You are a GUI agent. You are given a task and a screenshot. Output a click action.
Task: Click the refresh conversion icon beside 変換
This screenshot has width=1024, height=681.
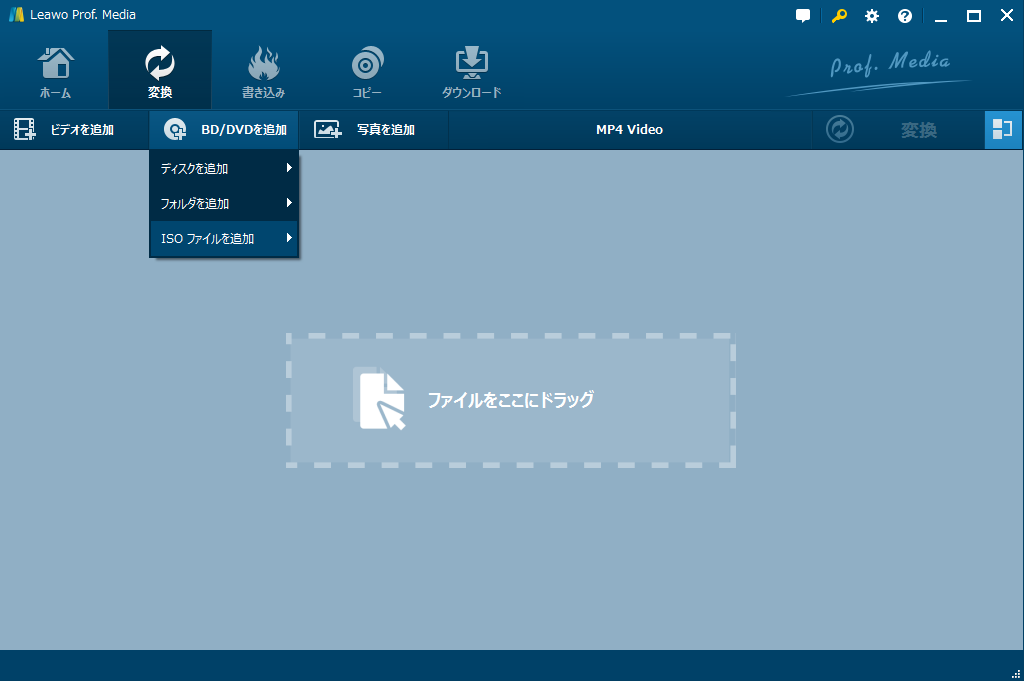(x=839, y=129)
